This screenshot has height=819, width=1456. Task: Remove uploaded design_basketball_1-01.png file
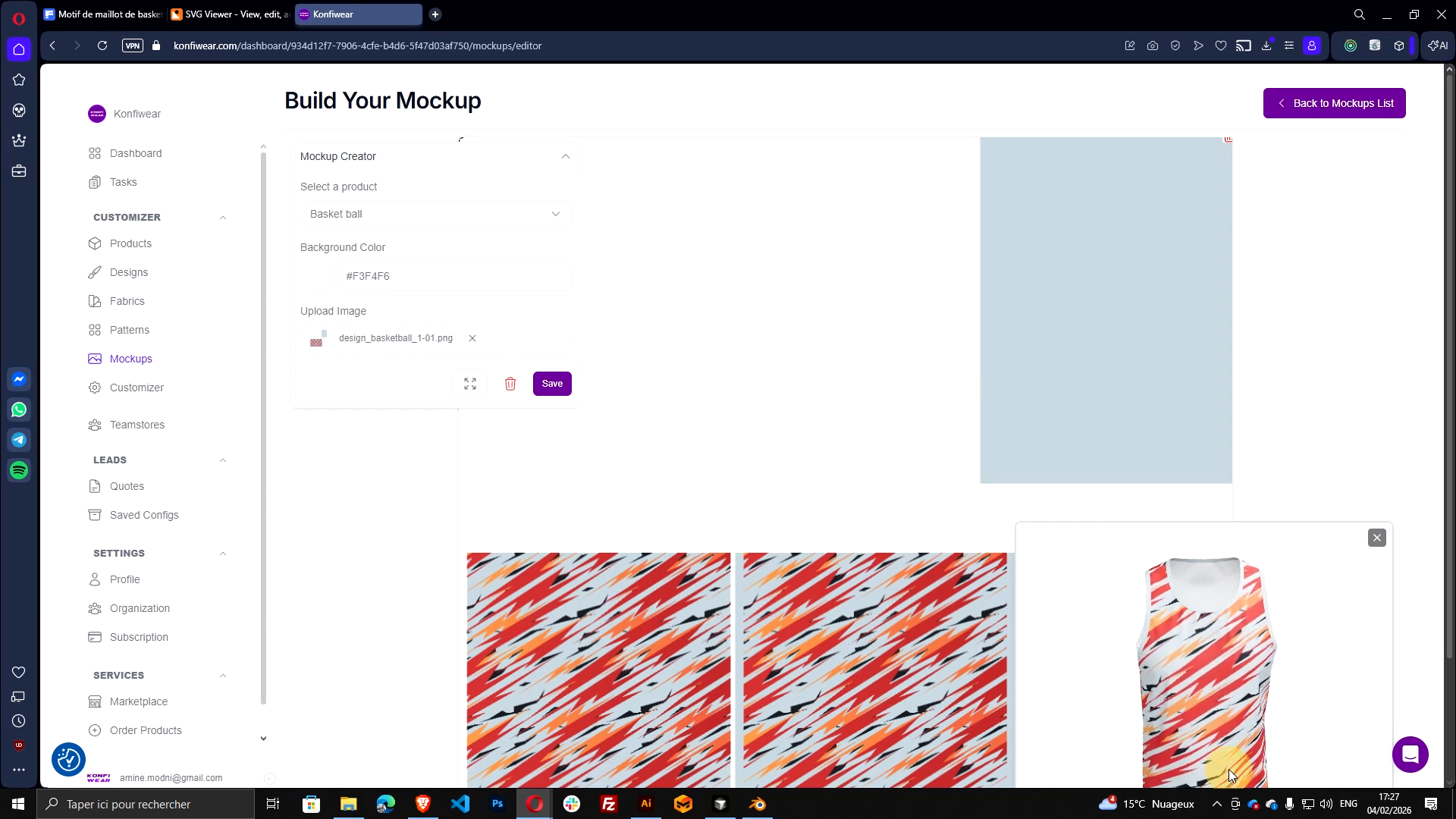[x=472, y=338]
